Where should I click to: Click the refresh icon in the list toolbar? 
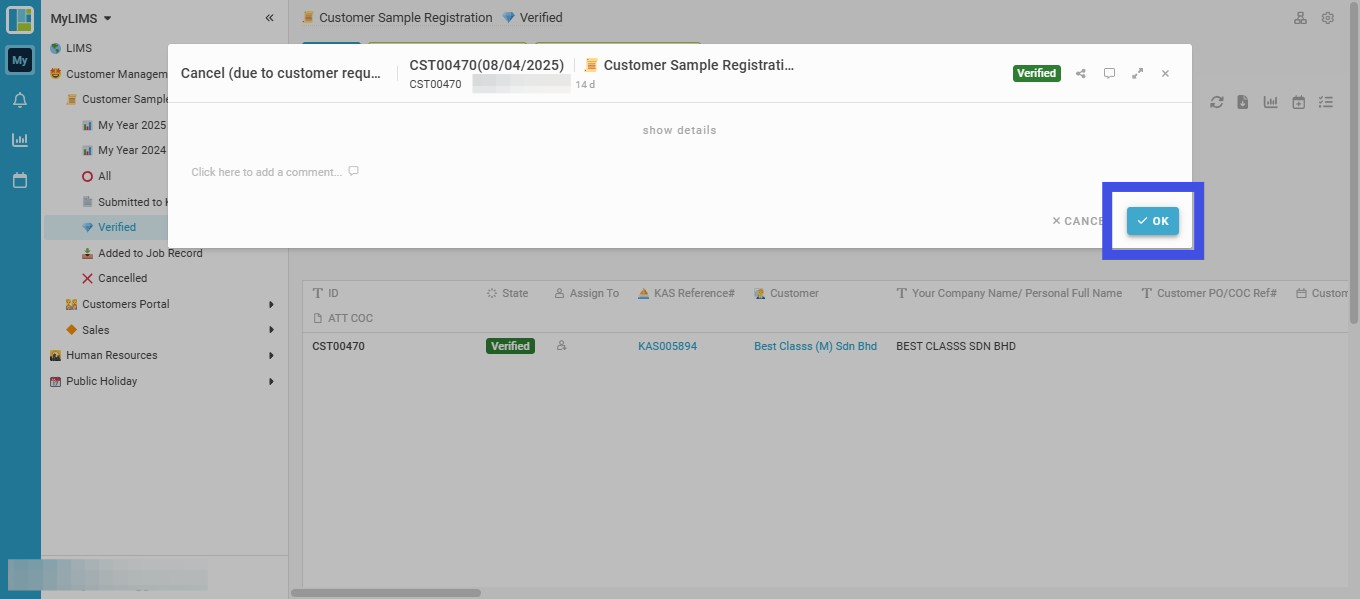point(1217,102)
